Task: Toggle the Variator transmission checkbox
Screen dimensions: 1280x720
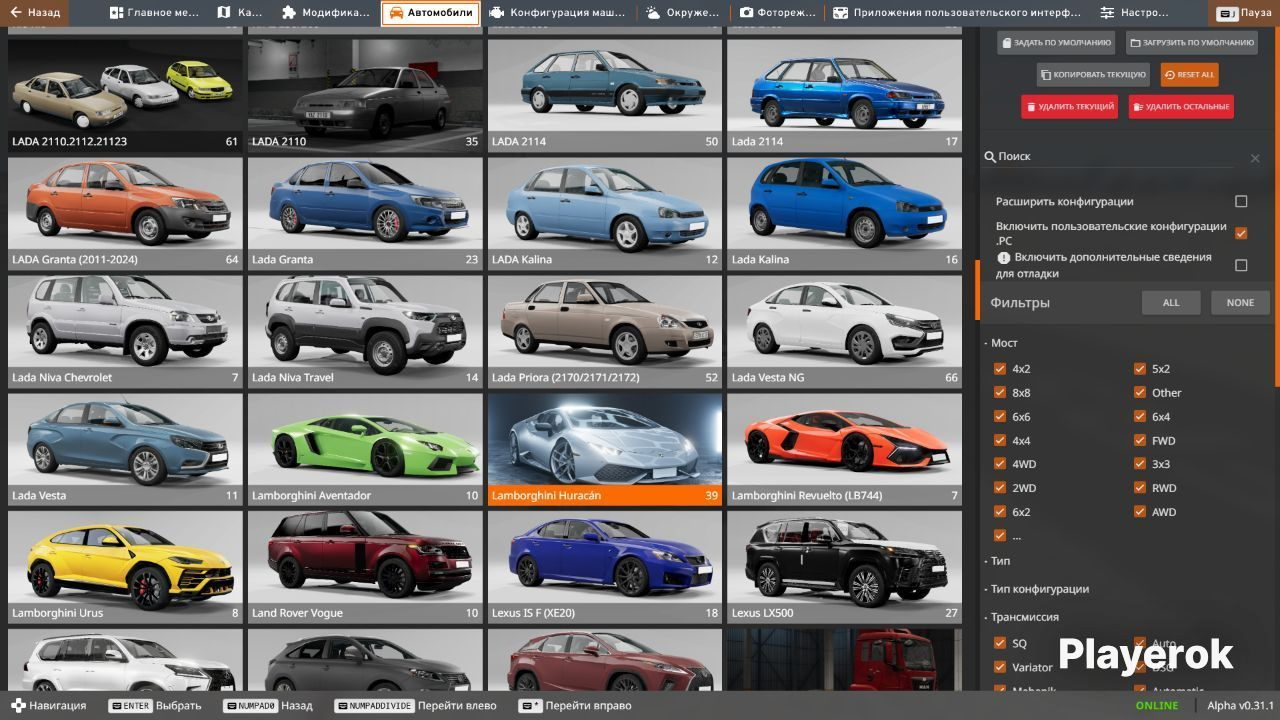Action: [x=1000, y=667]
